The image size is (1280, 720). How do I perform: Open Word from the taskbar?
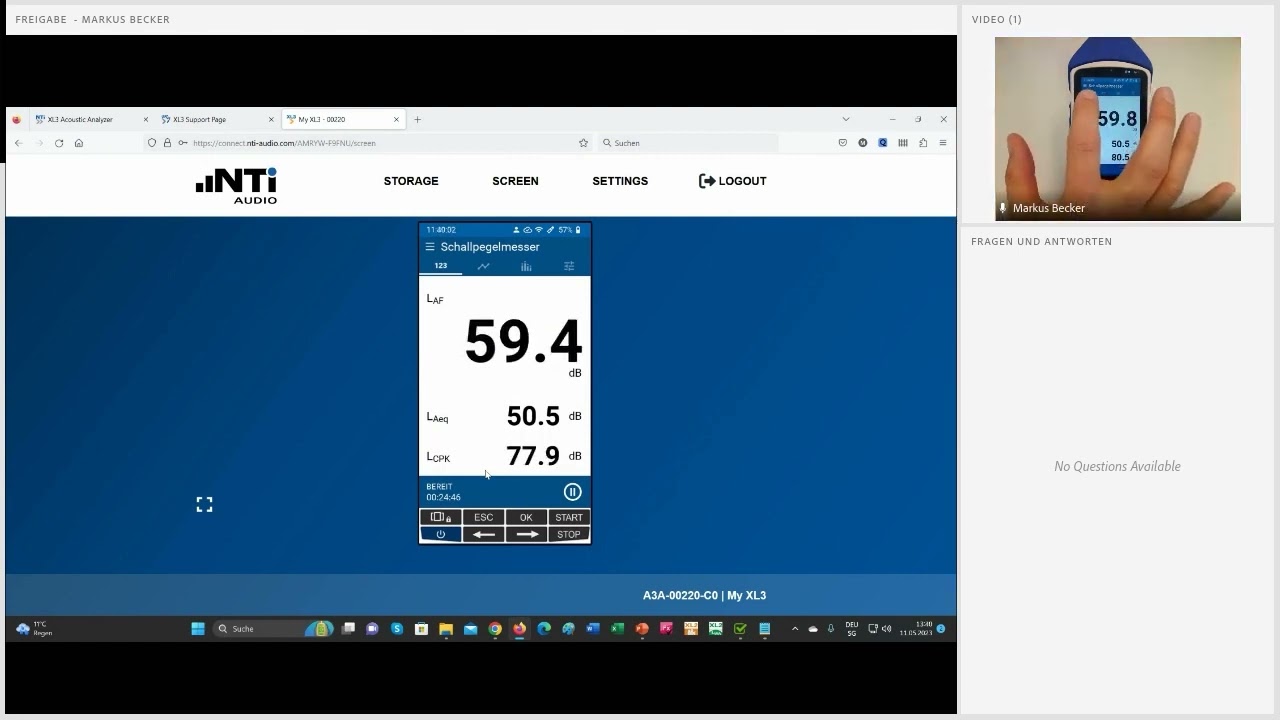[593, 629]
